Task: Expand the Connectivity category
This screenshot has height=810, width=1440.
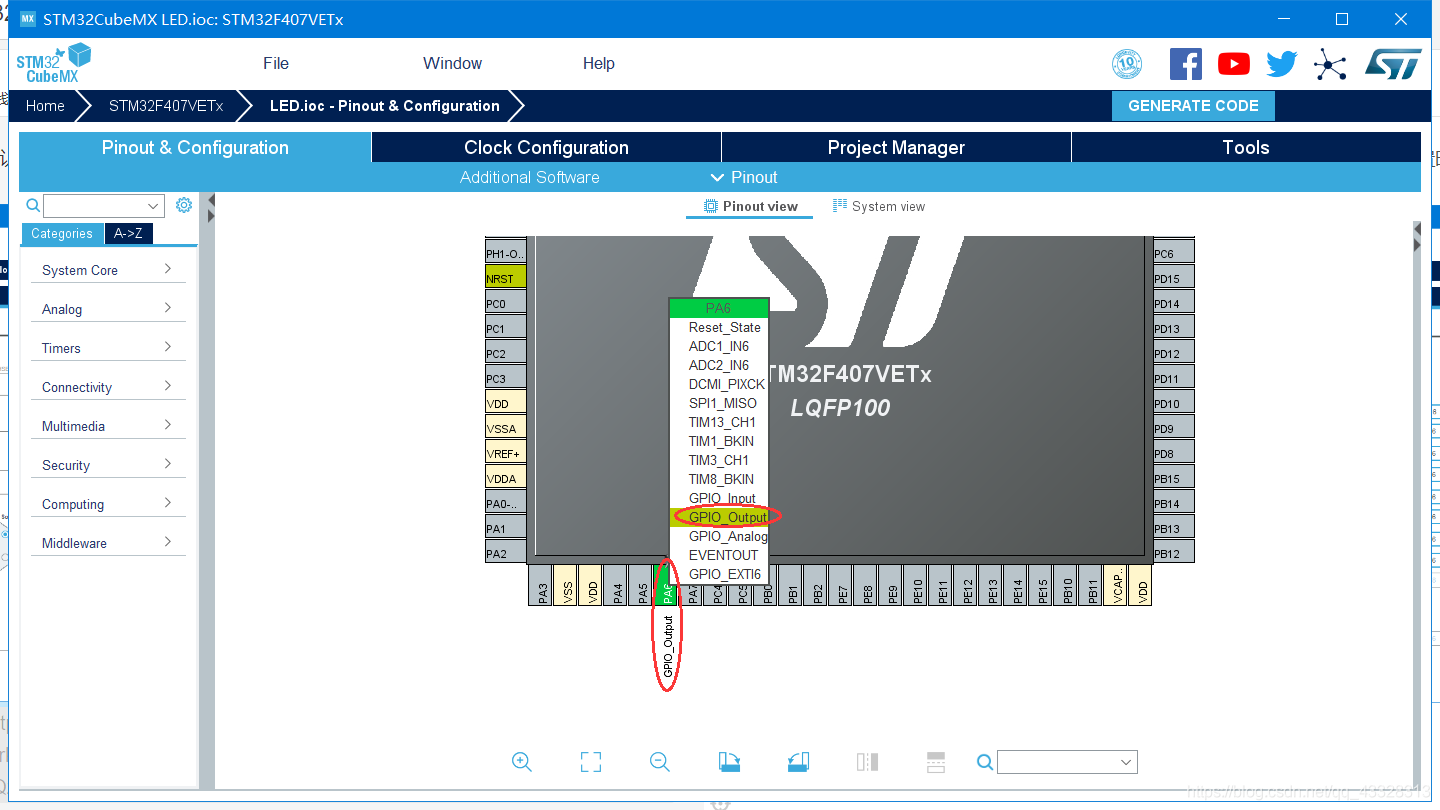Action: pos(106,387)
